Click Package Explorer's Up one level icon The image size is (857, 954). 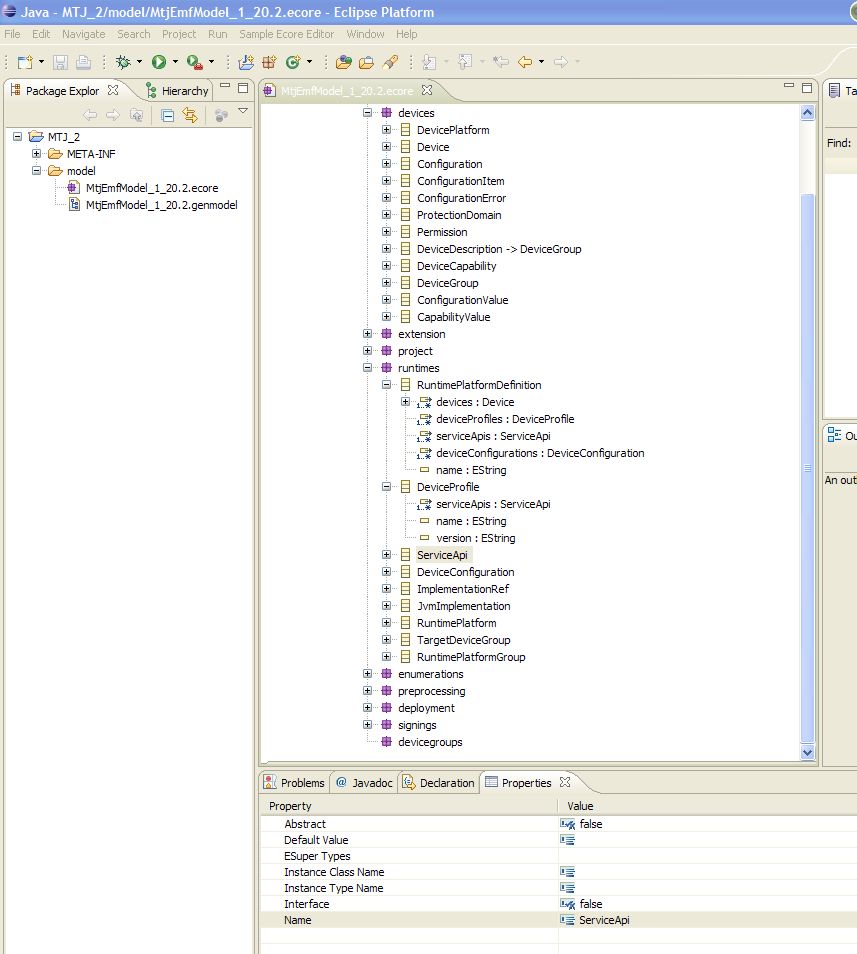(136, 115)
